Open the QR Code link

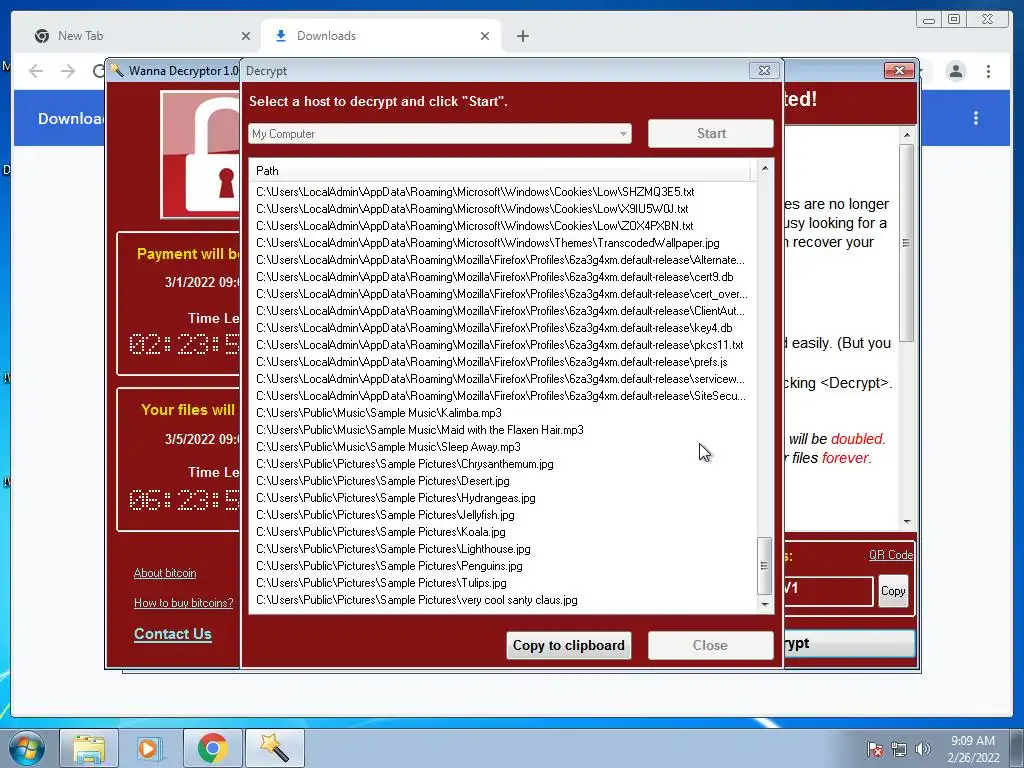pos(891,554)
